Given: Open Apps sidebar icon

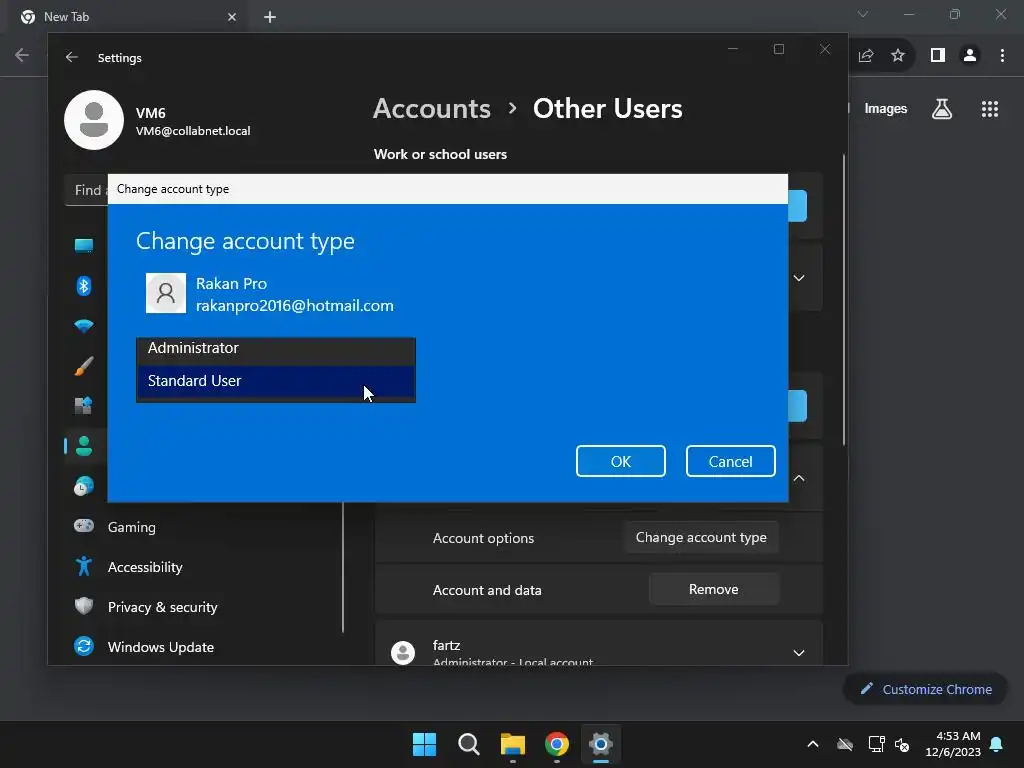Looking at the screenshot, I should 84,406.
